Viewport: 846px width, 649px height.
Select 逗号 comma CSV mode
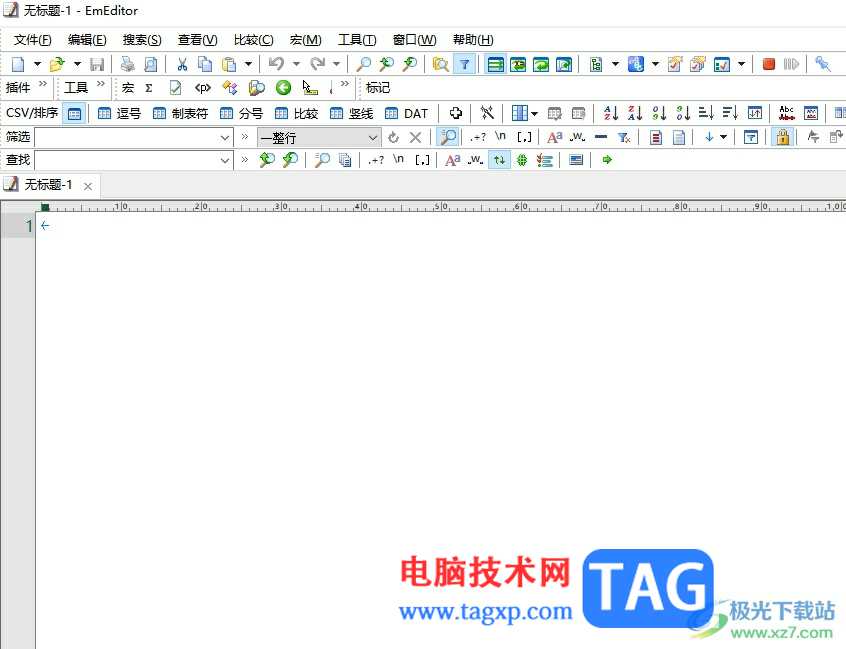(119, 113)
